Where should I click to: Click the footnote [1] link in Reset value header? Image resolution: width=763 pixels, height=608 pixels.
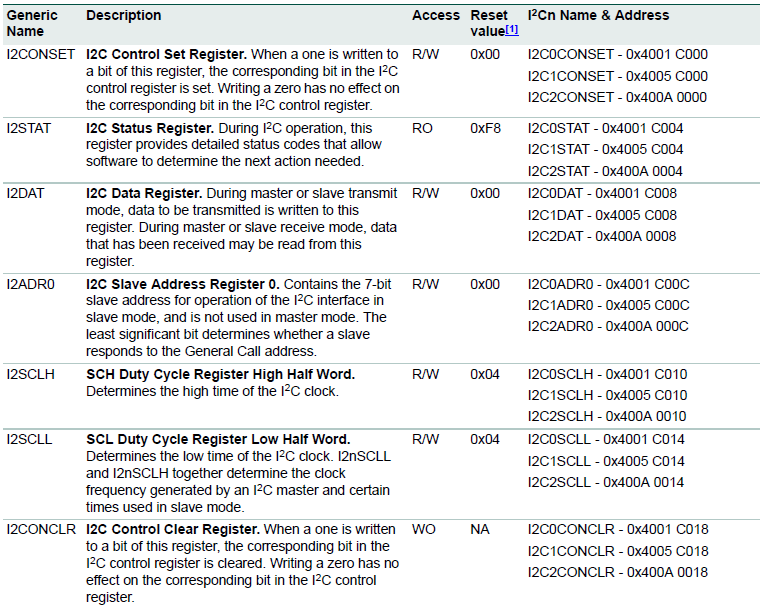pyautogui.click(x=511, y=31)
